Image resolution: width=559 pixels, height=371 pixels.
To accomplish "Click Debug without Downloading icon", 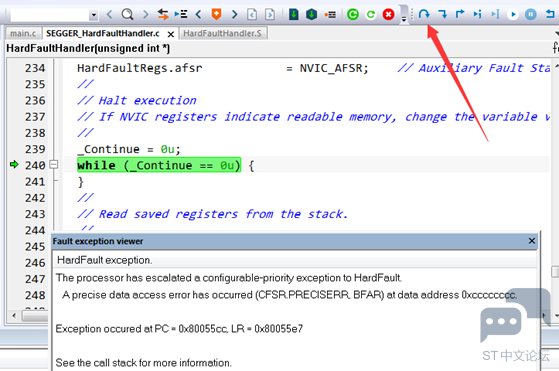I will click(371, 15).
